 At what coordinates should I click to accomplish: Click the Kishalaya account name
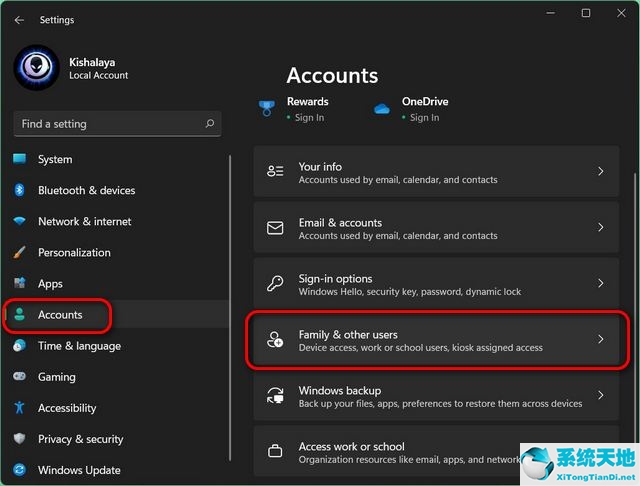click(92, 62)
